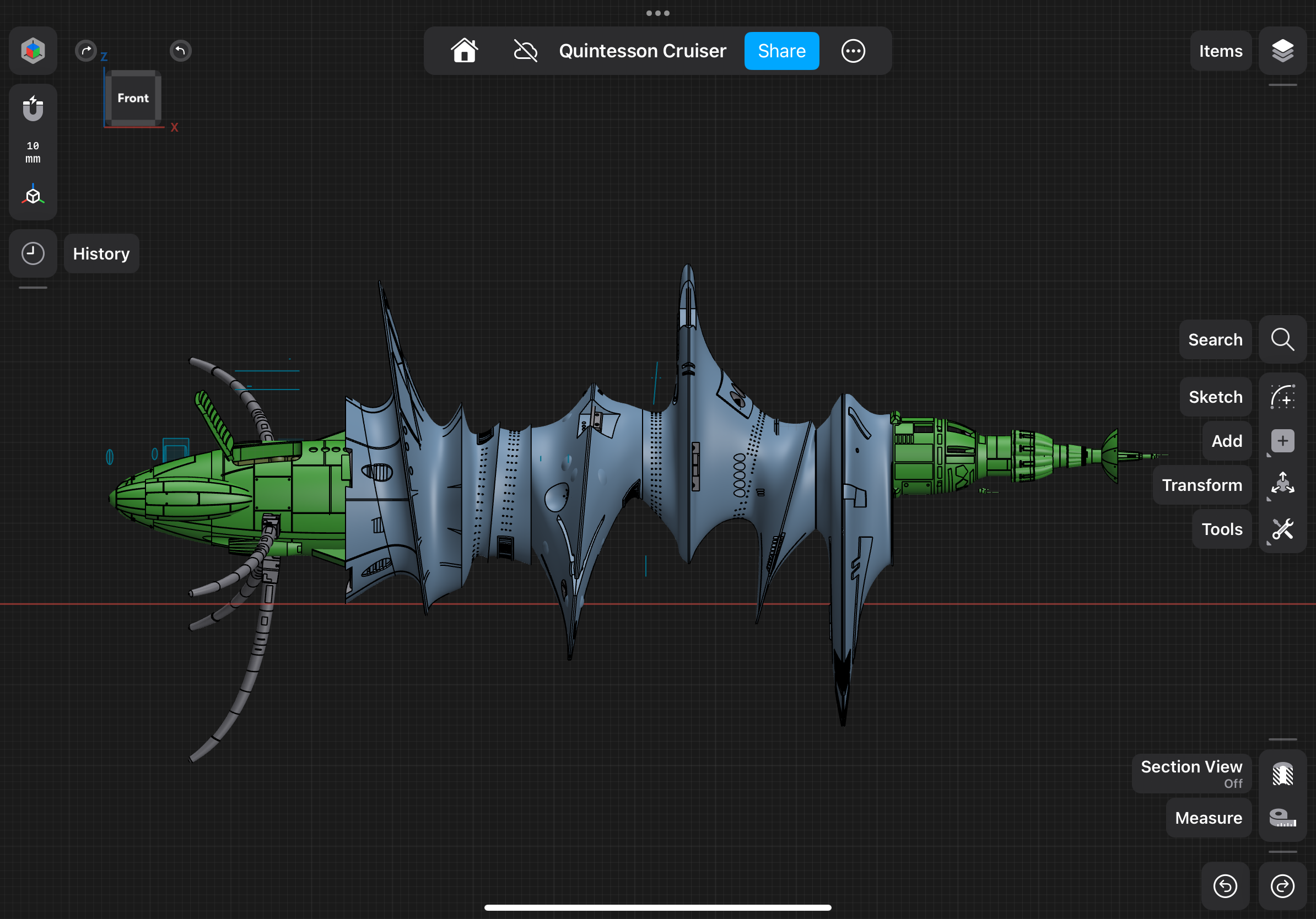Open the Sketch arc tool icon

point(1283,397)
